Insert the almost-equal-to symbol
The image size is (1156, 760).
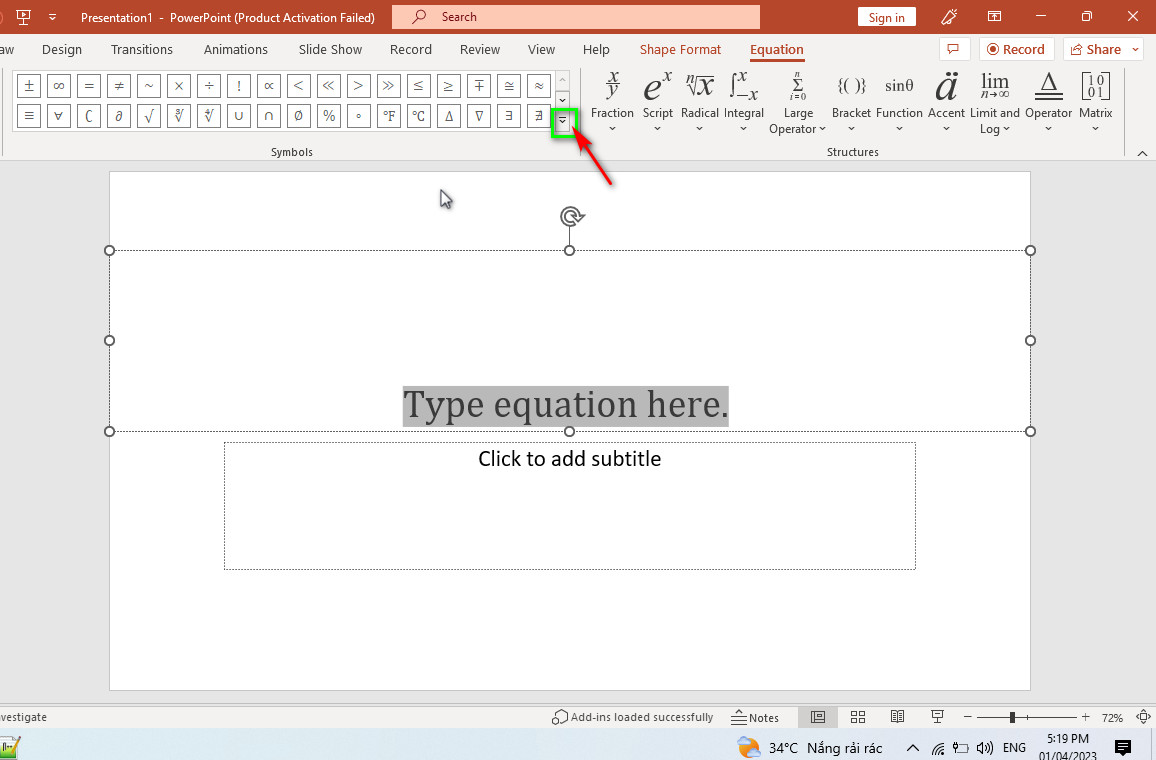539,86
